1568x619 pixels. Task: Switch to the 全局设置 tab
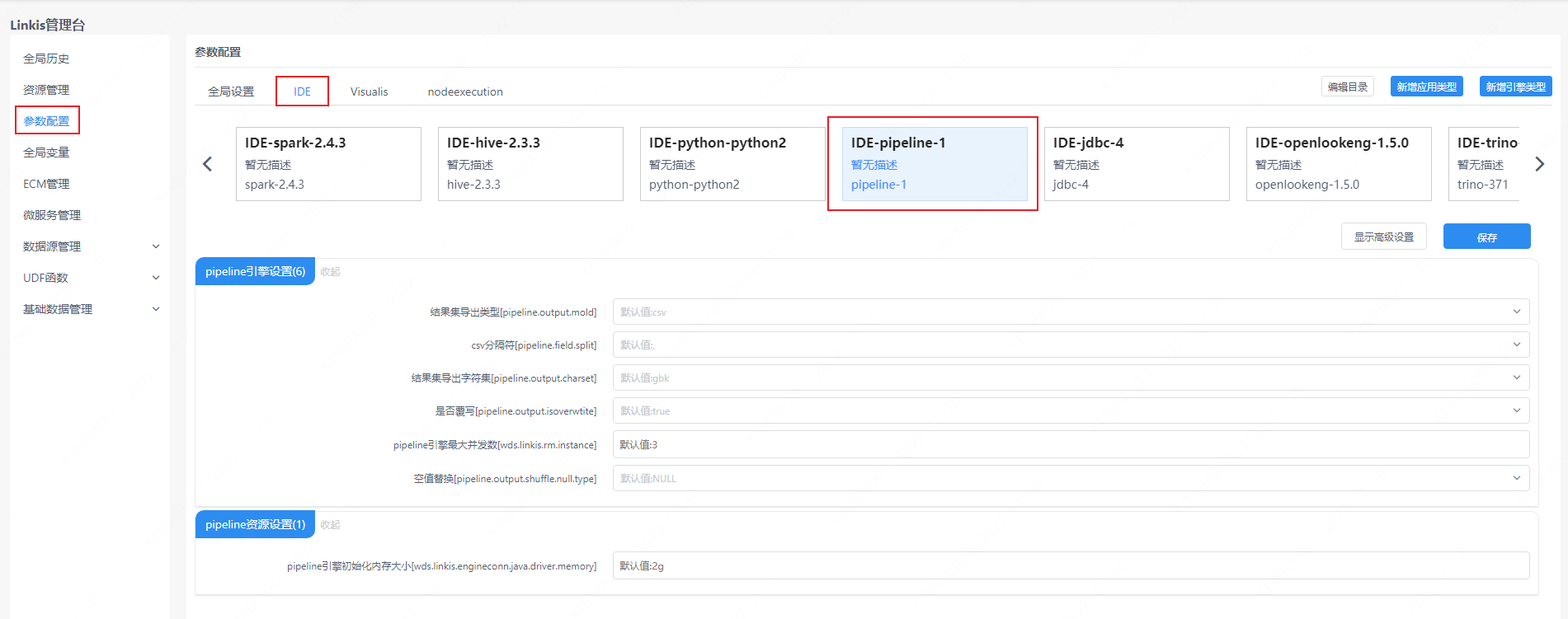click(231, 91)
